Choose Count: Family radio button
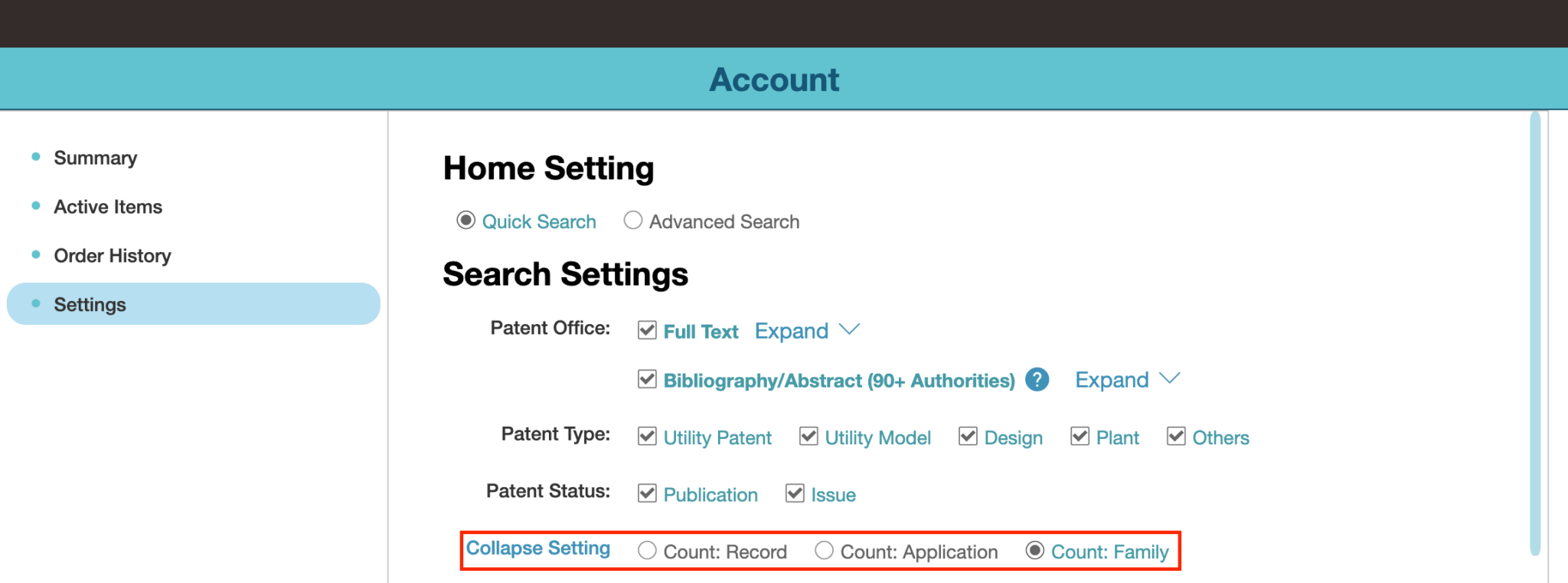This screenshot has width=1568, height=583. 1034,551
